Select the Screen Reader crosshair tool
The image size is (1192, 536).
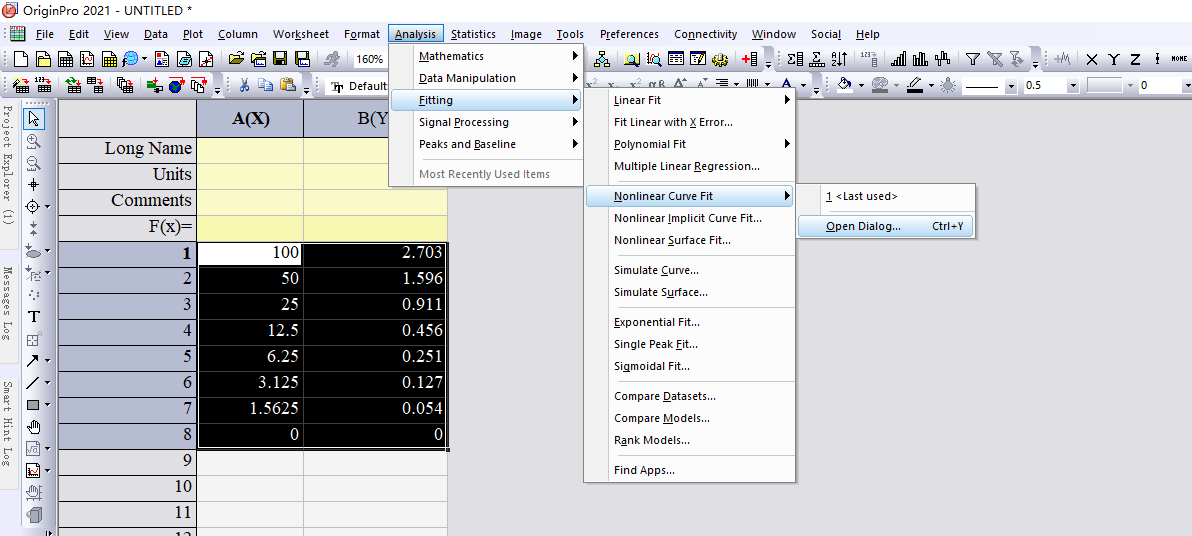[x=33, y=185]
